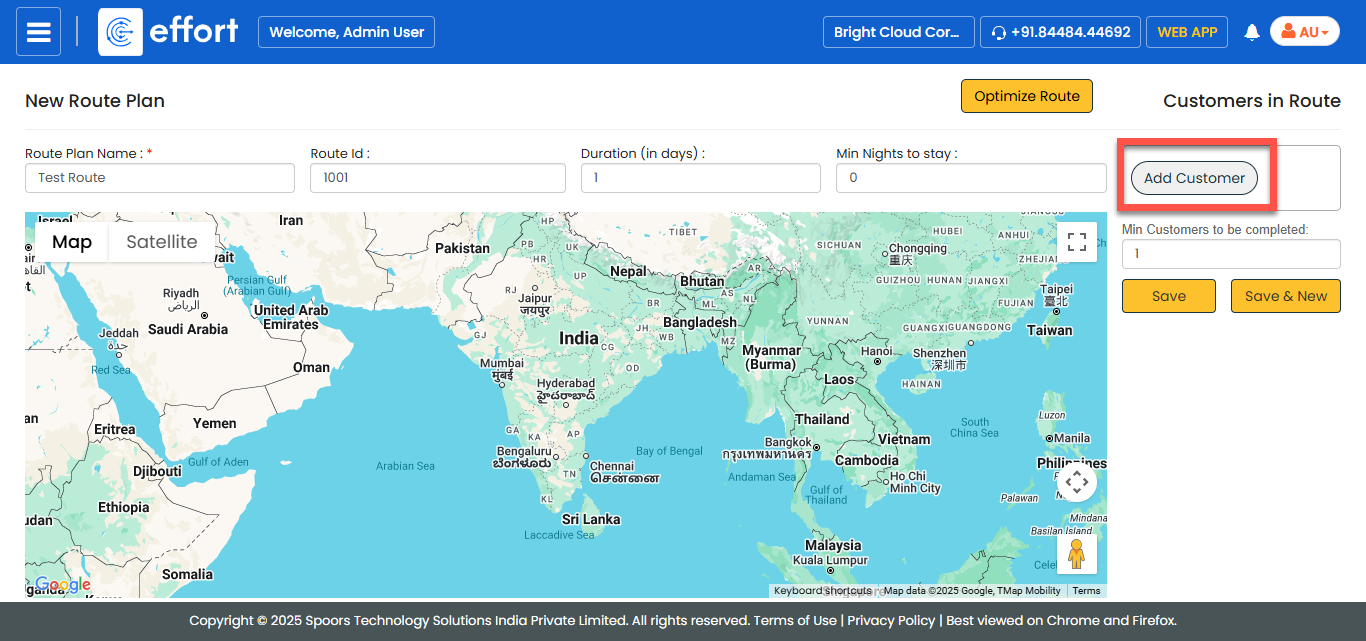The image size is (1366, 641).
Task: Open the Privacy Policy link
Action: tap(891, 620)
